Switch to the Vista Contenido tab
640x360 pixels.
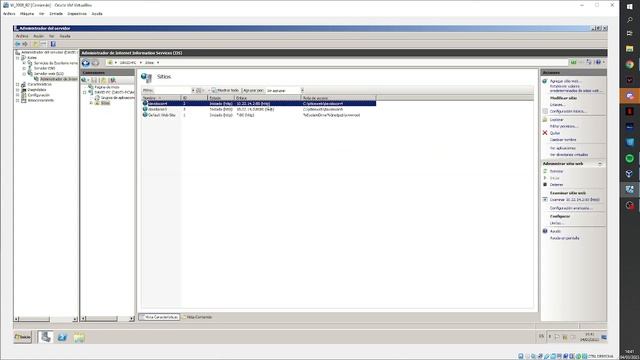tap(197, 317)
